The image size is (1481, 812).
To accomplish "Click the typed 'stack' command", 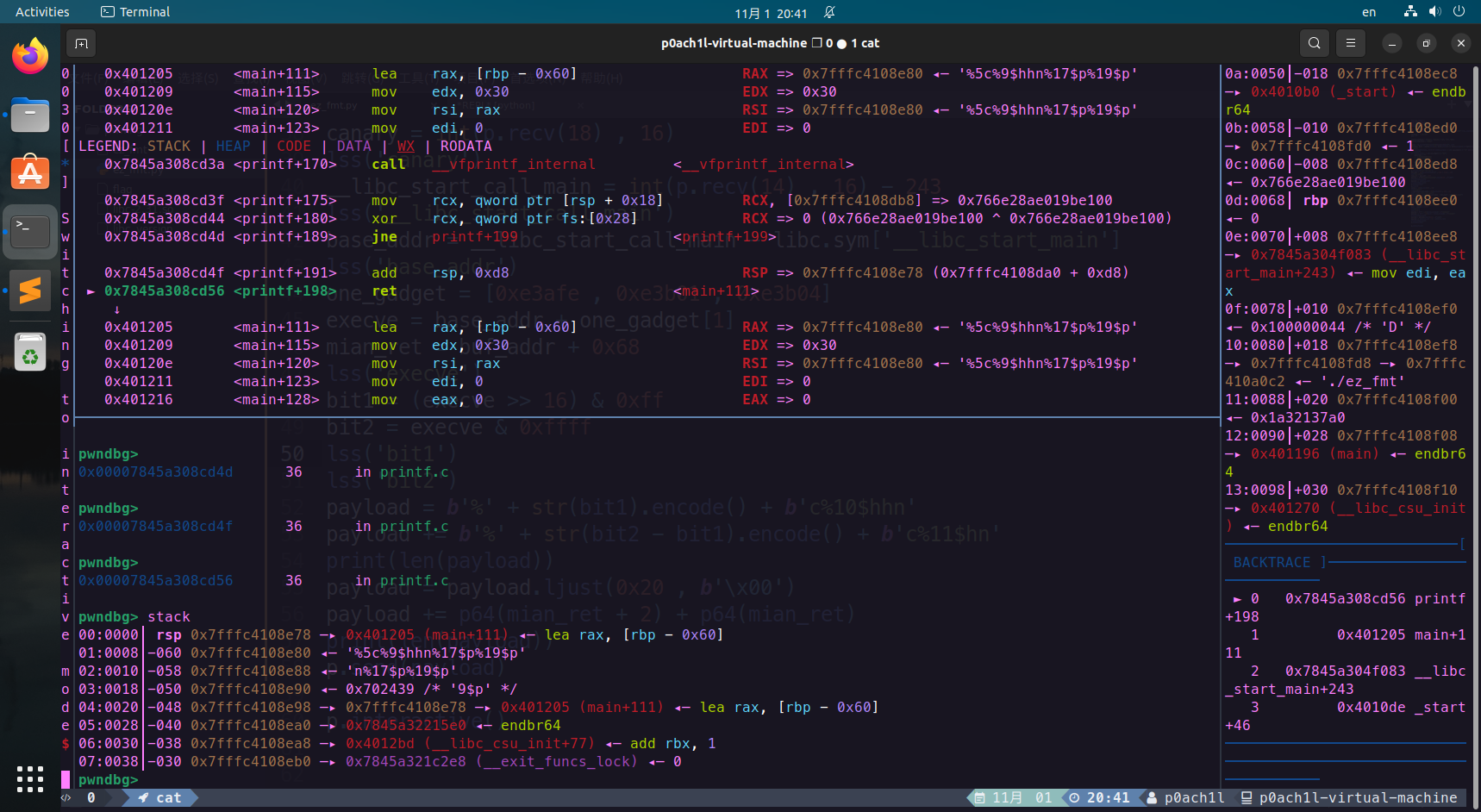I will click(168, 617).
